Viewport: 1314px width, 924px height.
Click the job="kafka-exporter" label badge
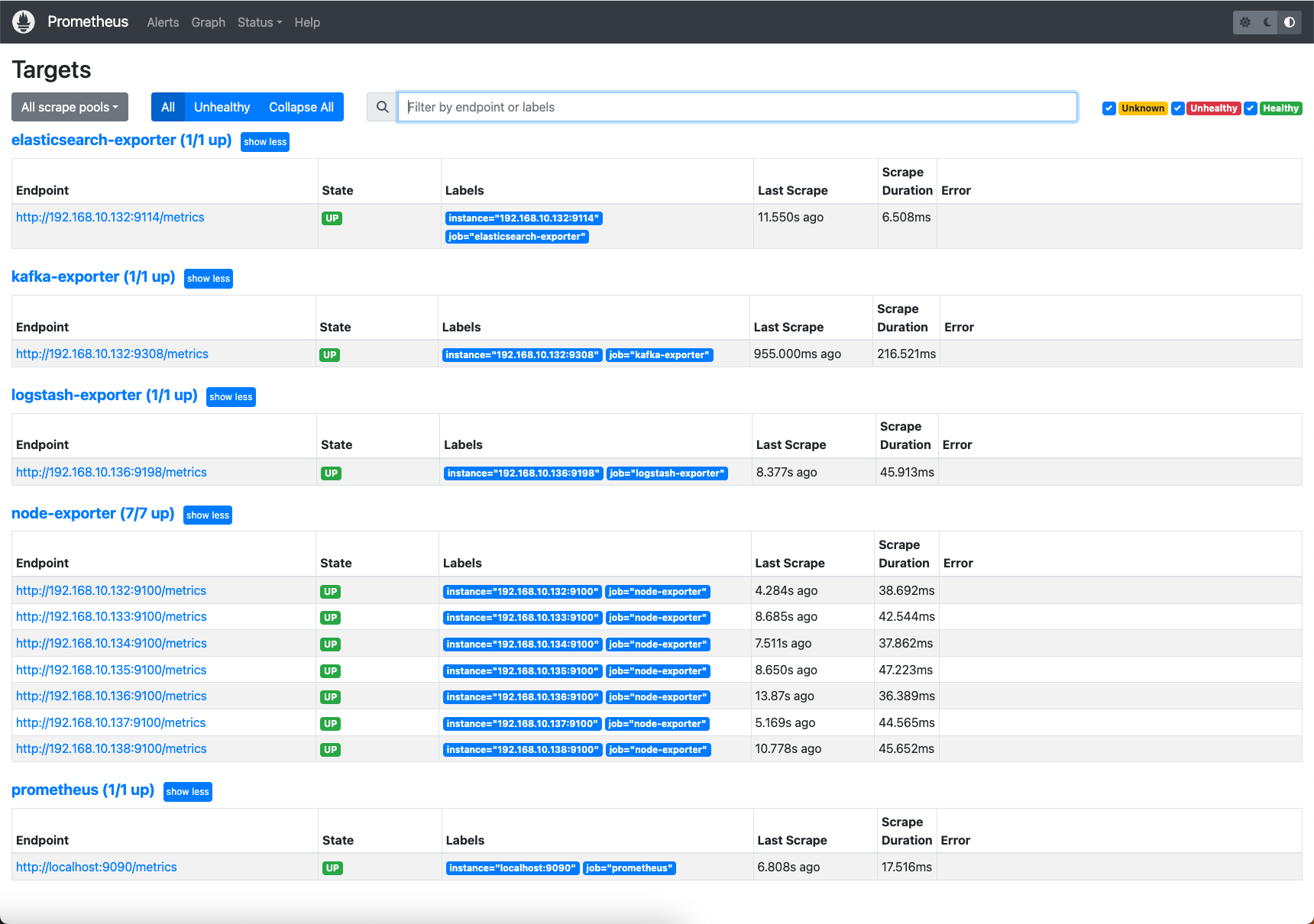tap(659, 355)
